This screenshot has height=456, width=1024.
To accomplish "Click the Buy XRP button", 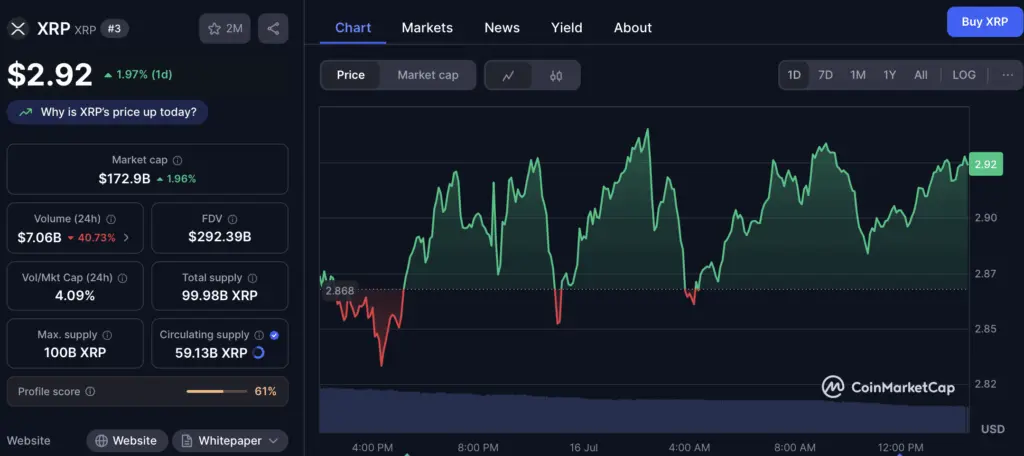I will click(985, 22).
